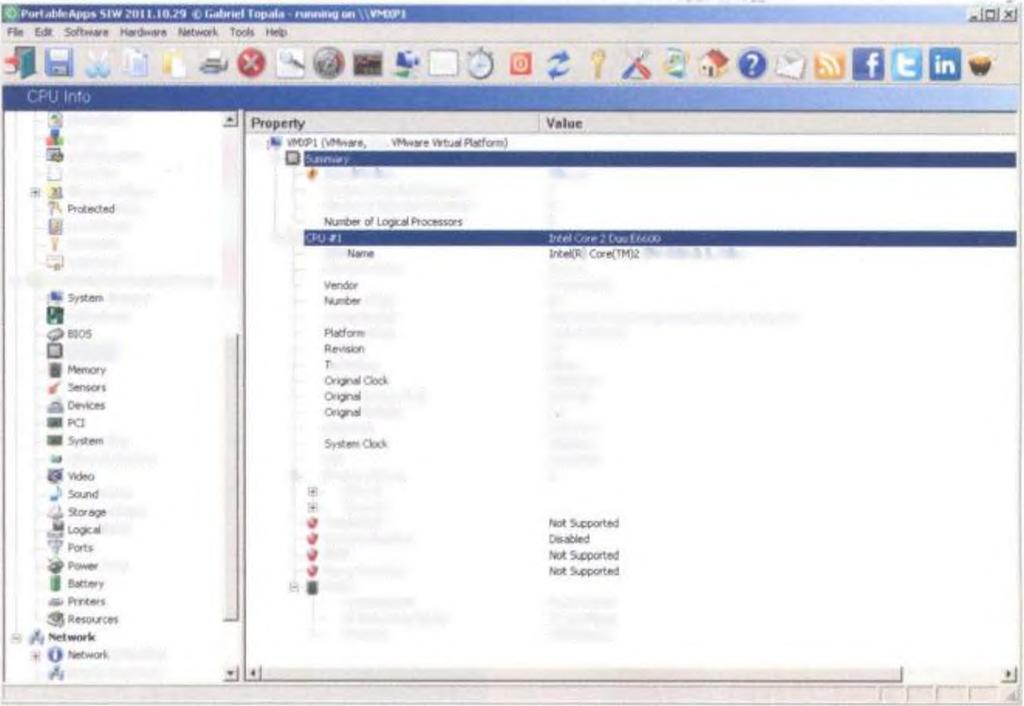Open the Edit menu

click(x=43, y=32)
